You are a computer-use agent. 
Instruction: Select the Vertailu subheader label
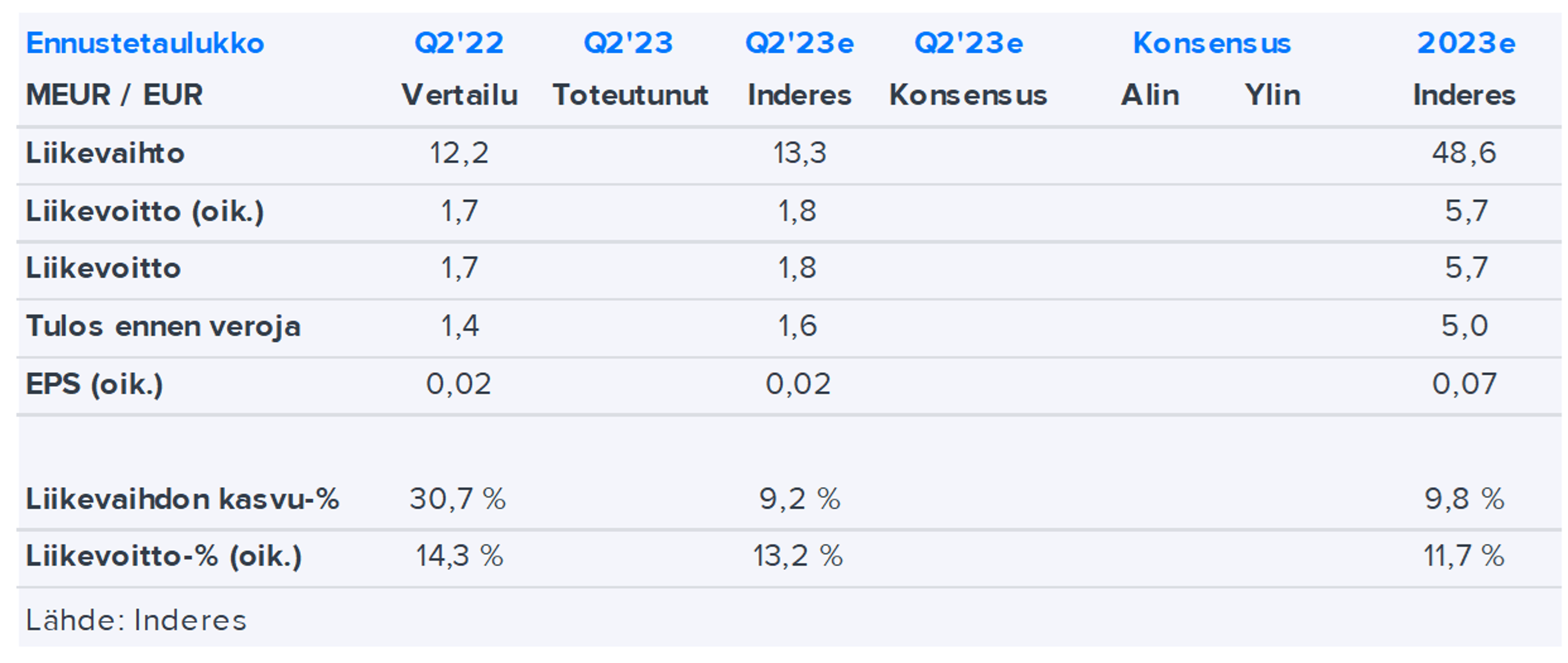[459, 95]
